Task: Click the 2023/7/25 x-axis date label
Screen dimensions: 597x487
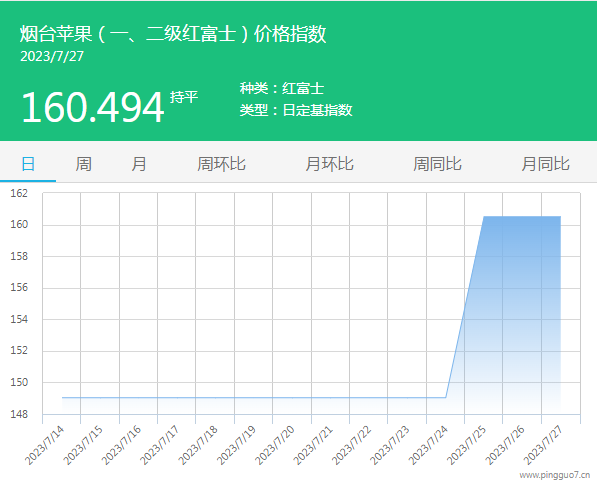Action: coord(466,445)
